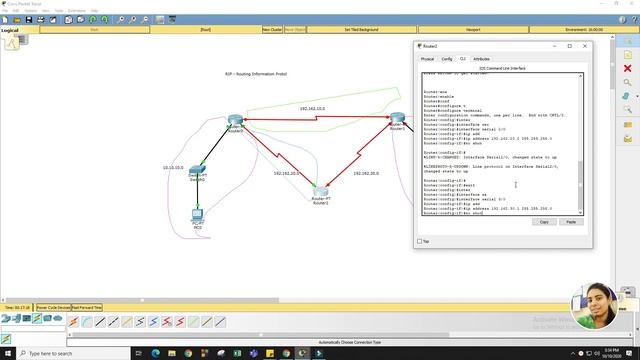Click the Logical workspace label
Image resolution: width=640 pixels, height=360 pixels.
[x=10, y=30]
